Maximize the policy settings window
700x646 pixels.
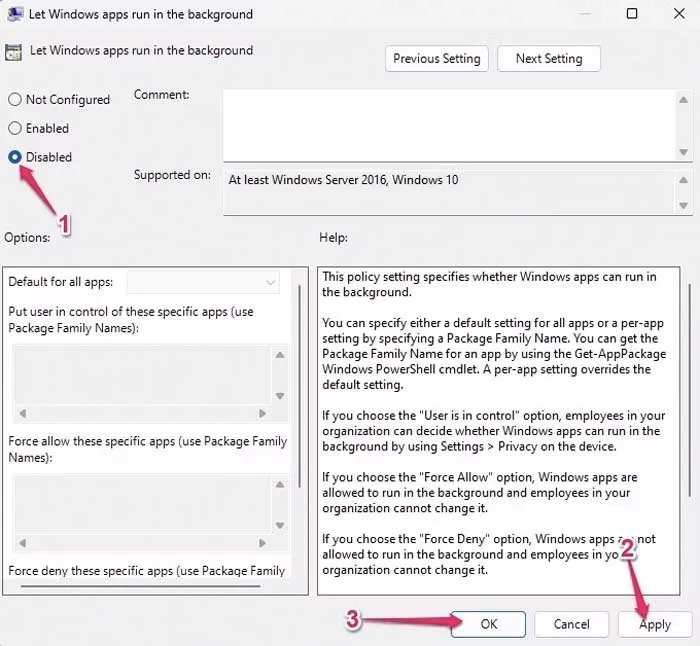click(631, 15)
